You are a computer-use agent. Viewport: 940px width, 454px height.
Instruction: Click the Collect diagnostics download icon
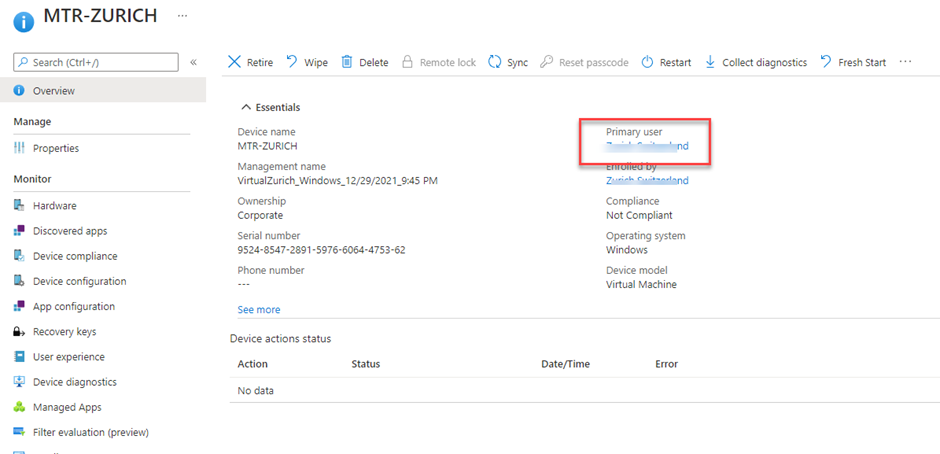(710, 62)
